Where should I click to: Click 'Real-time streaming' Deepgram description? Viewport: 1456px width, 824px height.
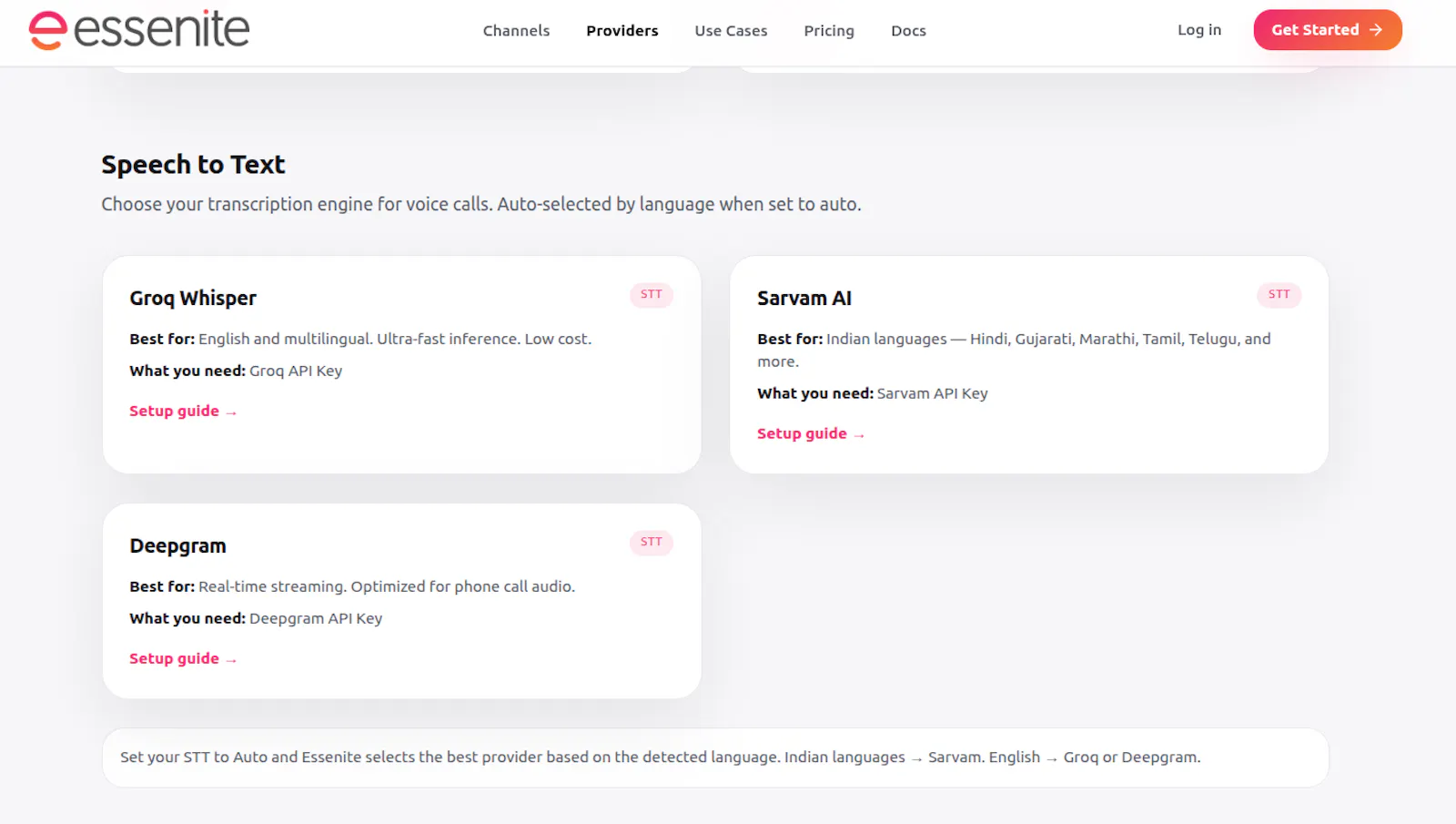tap(387, 587)
